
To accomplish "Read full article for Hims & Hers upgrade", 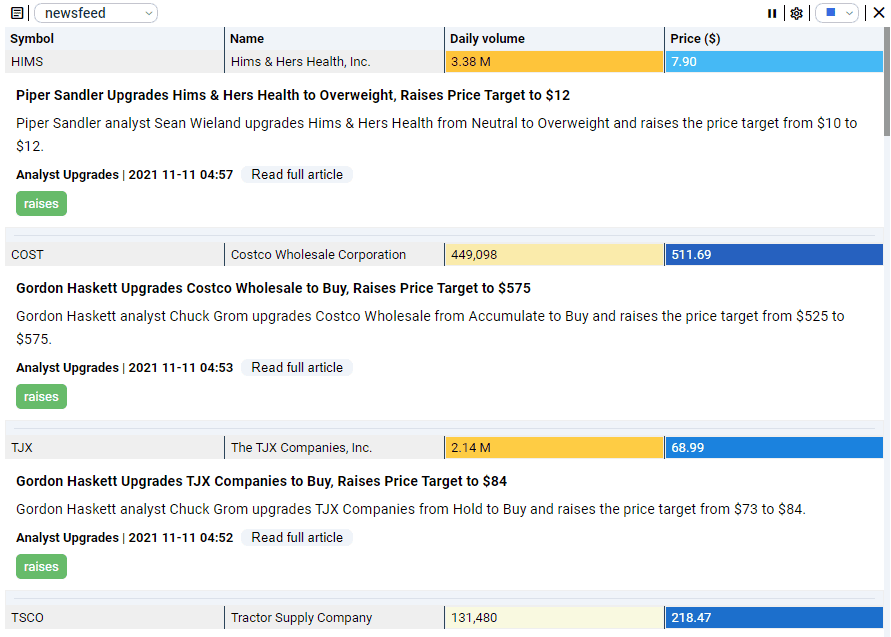I will pyautogui.click(x=297, y=174).
